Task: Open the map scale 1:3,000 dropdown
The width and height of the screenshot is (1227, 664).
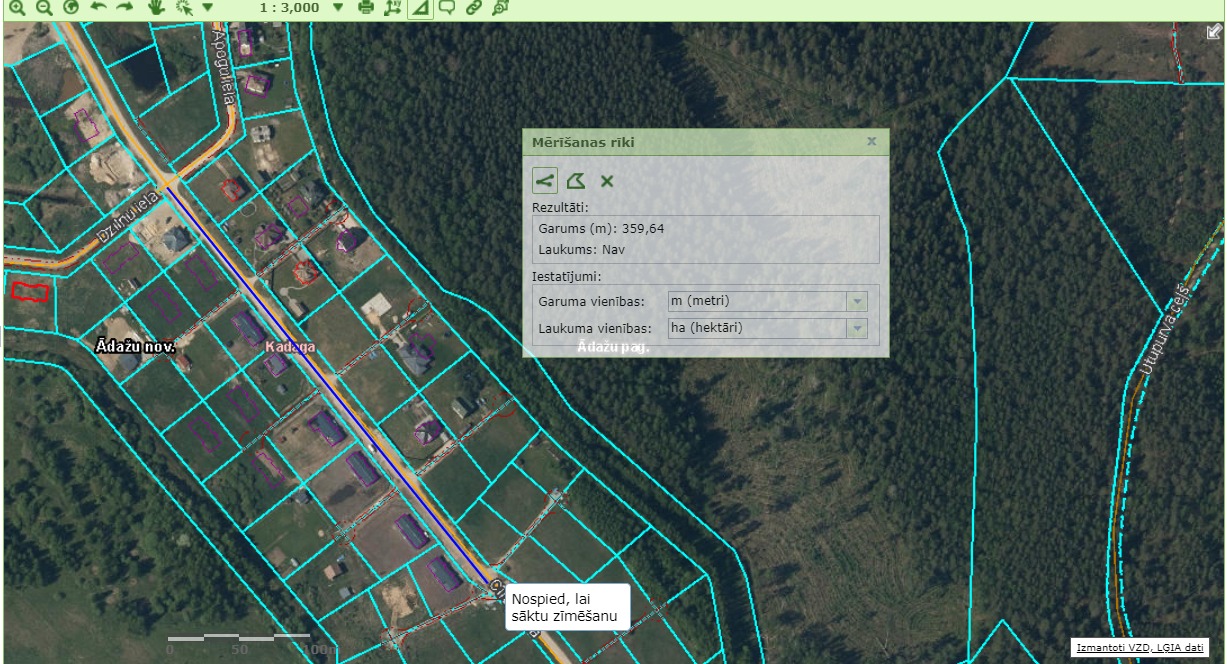Action: 337,8
